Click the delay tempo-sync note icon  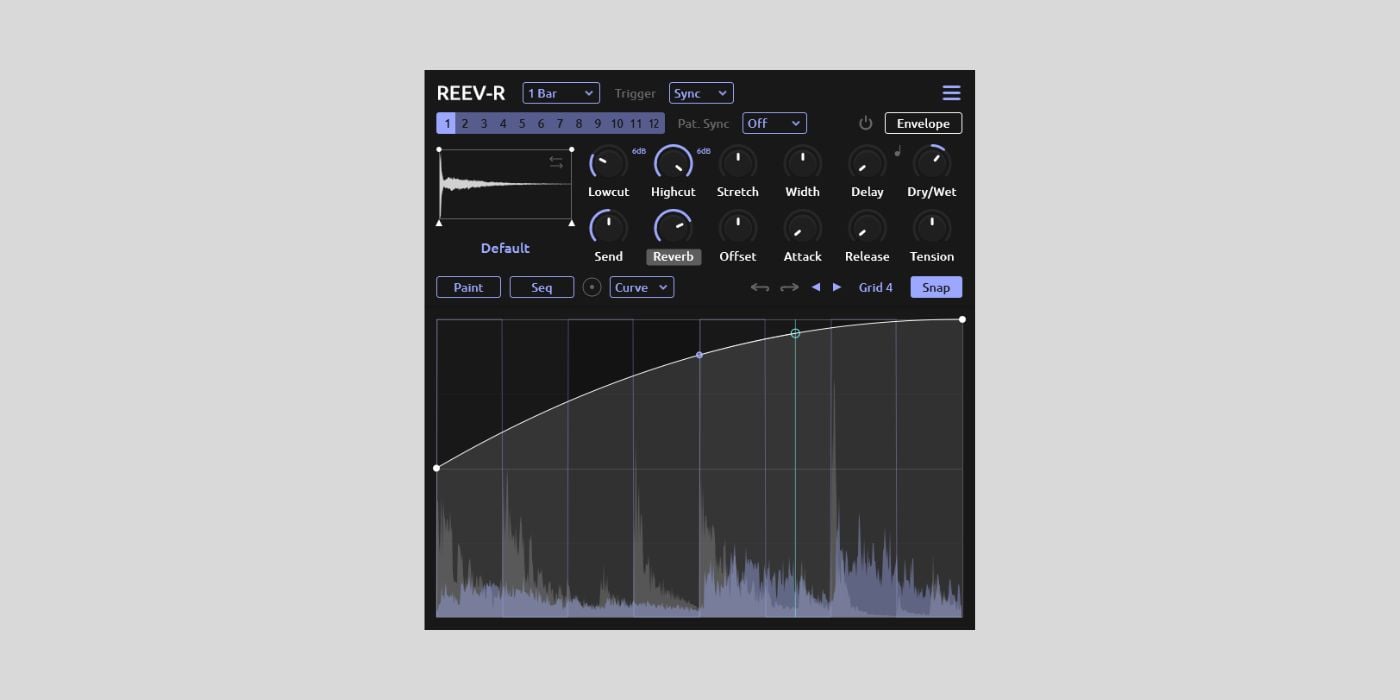pyautogui.click(x=898, y=151)
